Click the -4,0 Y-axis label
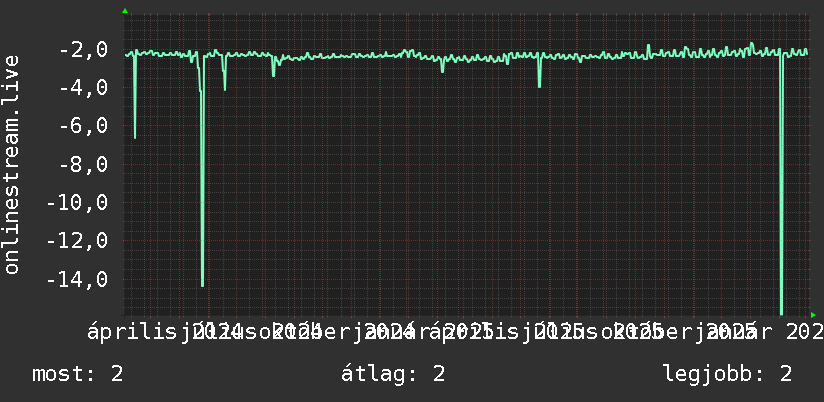 pyautogui.click(x=83, y=88)
